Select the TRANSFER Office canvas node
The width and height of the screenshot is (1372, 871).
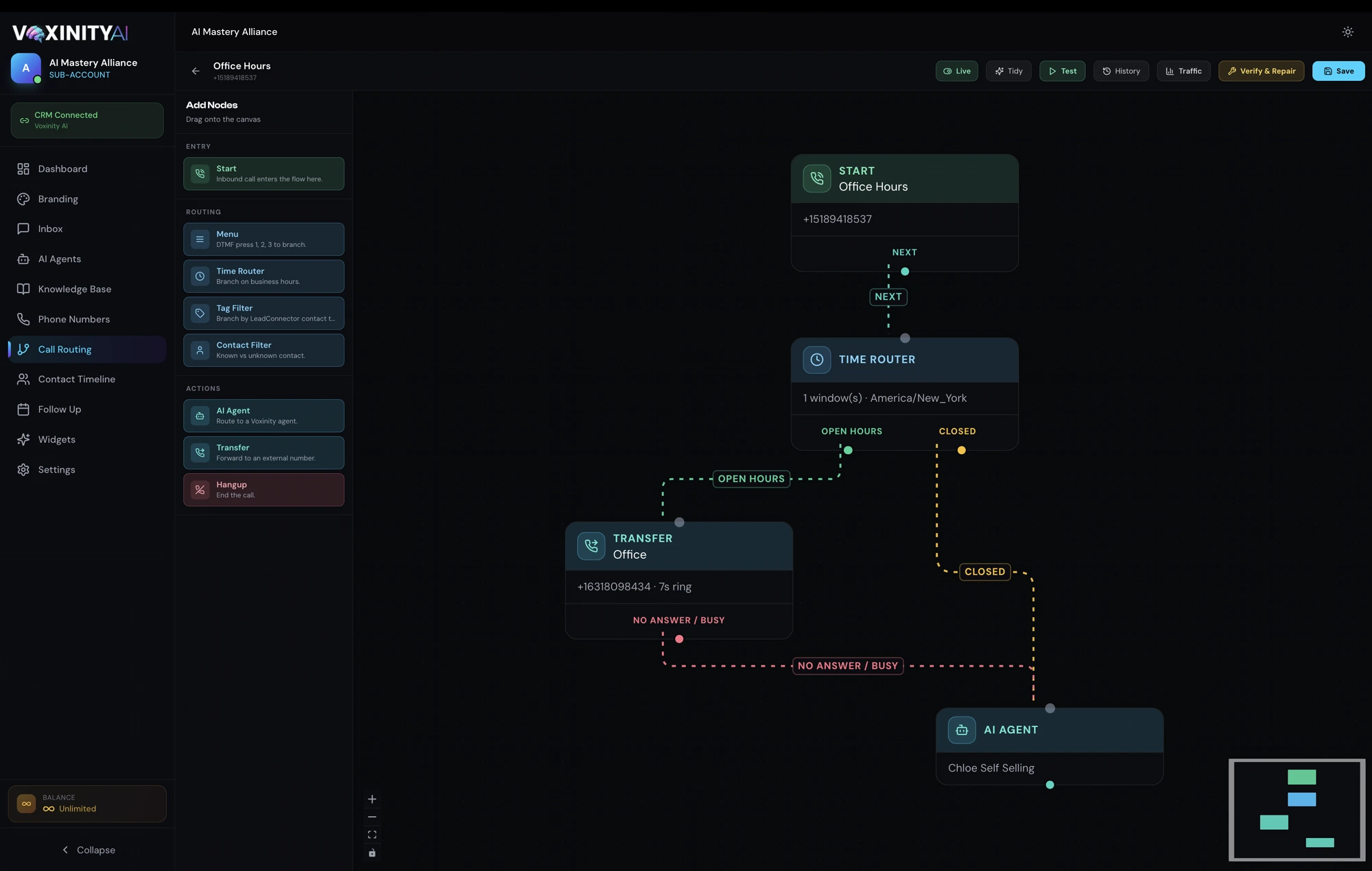pos(678,580)
